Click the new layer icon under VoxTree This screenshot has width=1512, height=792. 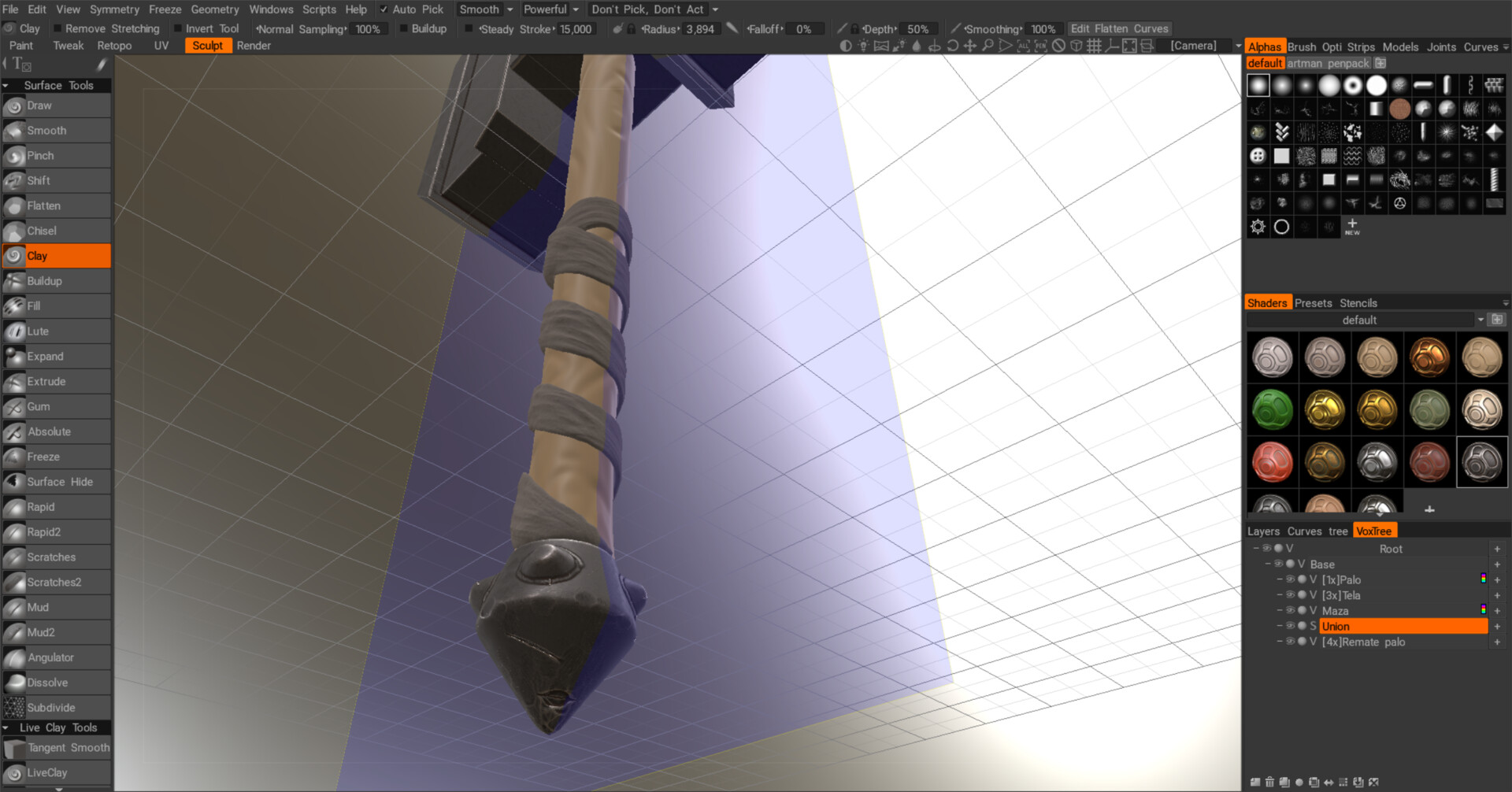point(1254,782)
